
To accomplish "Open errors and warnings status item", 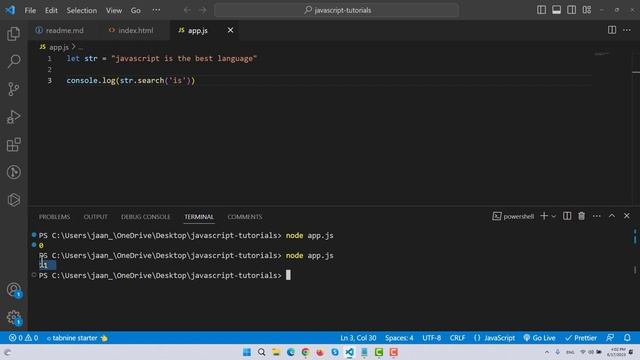I will point(24,338).
